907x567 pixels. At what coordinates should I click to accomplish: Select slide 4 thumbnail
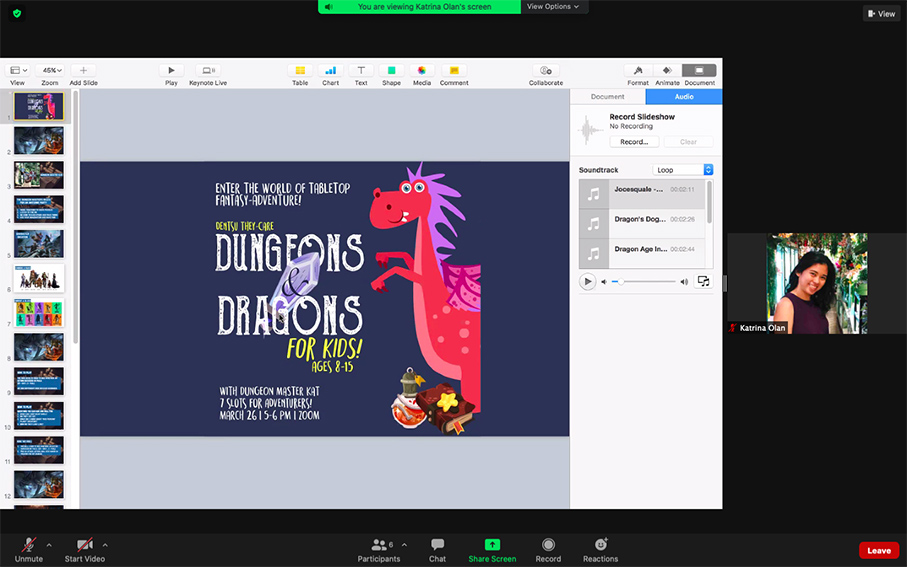coord(39,209)
